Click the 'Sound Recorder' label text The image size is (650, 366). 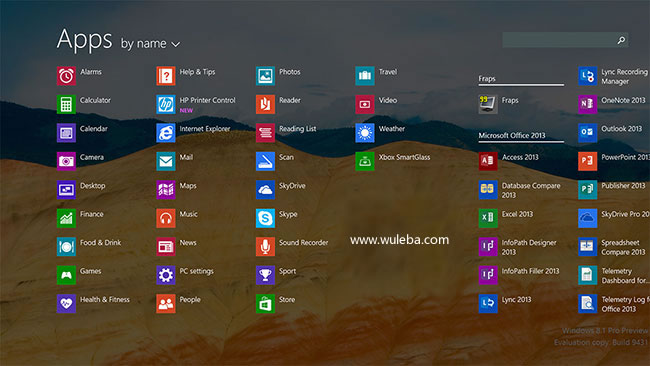tap(303, 242)
